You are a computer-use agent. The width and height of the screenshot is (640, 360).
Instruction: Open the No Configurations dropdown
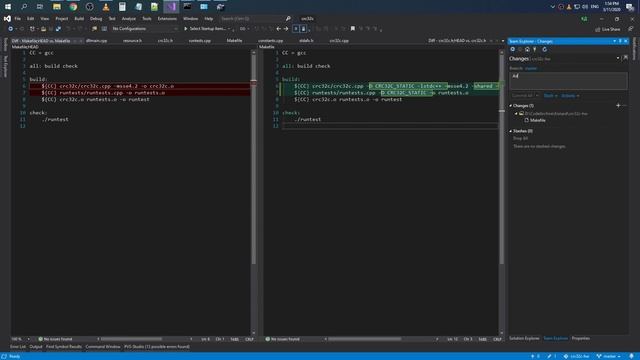tap(144, 29)
